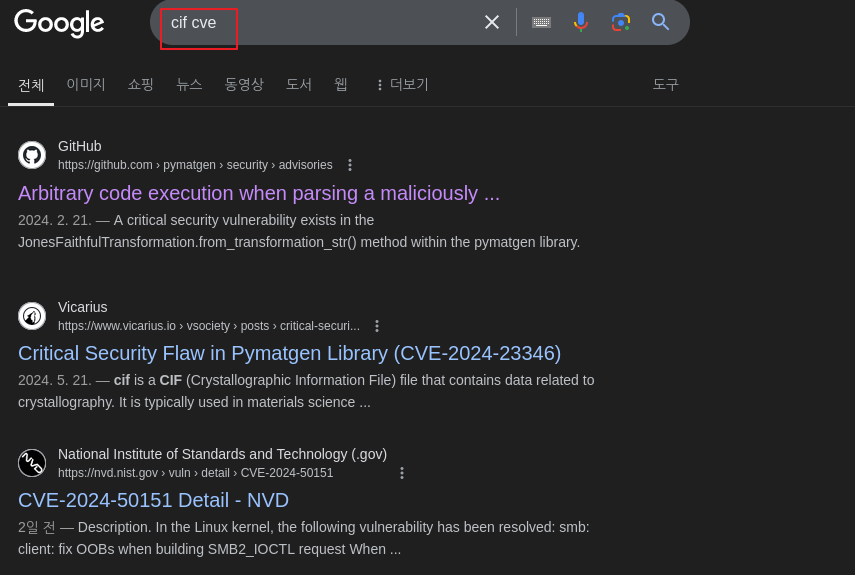Open 'CVE-2024-50151 Detail - NVD' result
The width and height of the screenshot is (855, 575).
pos(153,500)
